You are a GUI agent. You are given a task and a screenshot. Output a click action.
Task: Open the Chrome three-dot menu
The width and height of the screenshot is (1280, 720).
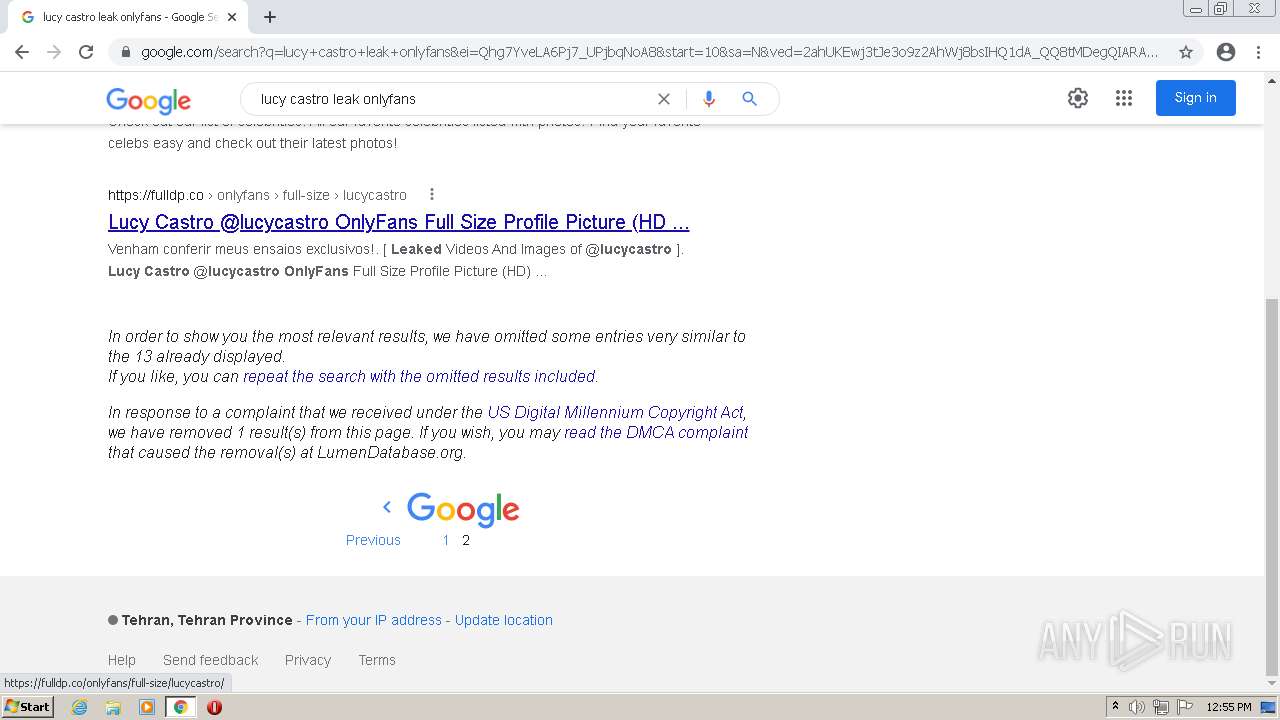(x=1257, y=52)
